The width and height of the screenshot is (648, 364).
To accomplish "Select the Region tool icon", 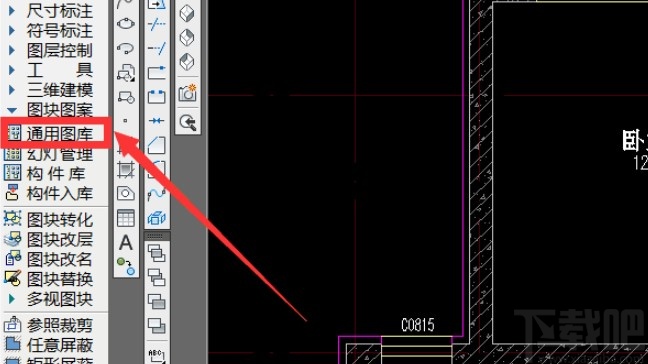I will 126,193.
